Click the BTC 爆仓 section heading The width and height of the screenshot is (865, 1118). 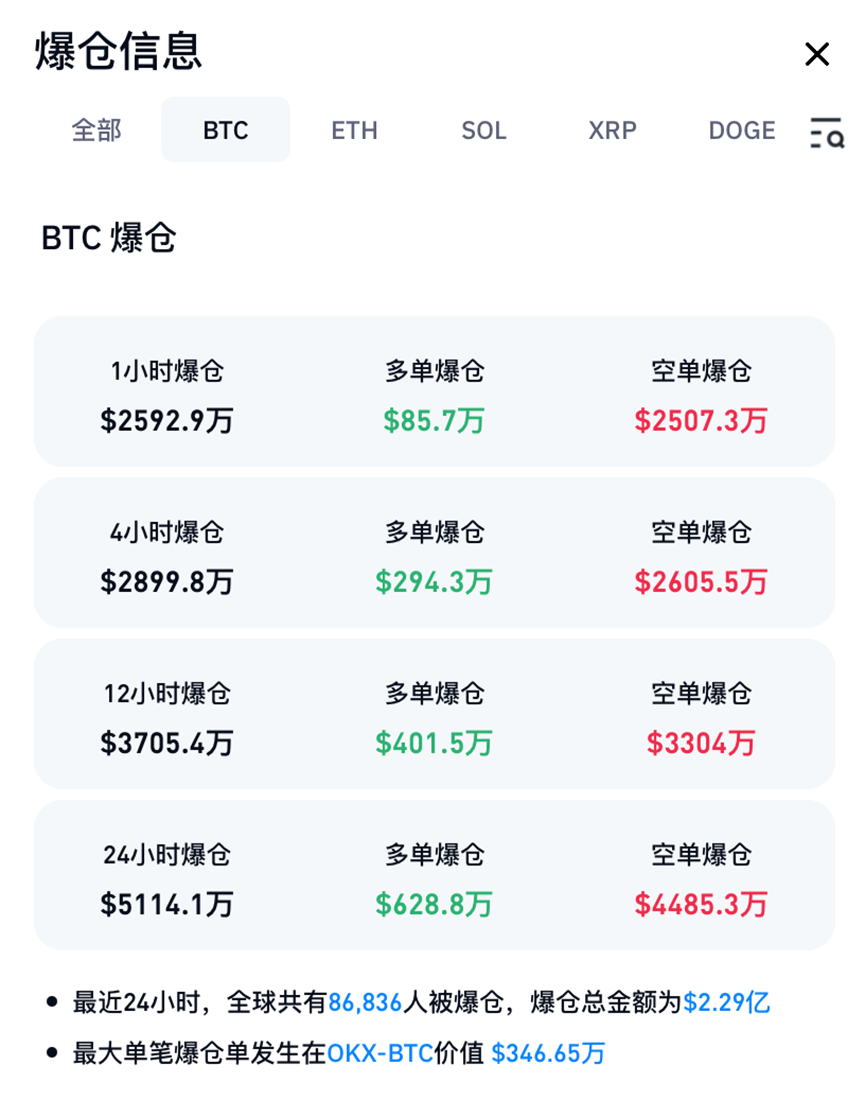pos(109,239)
